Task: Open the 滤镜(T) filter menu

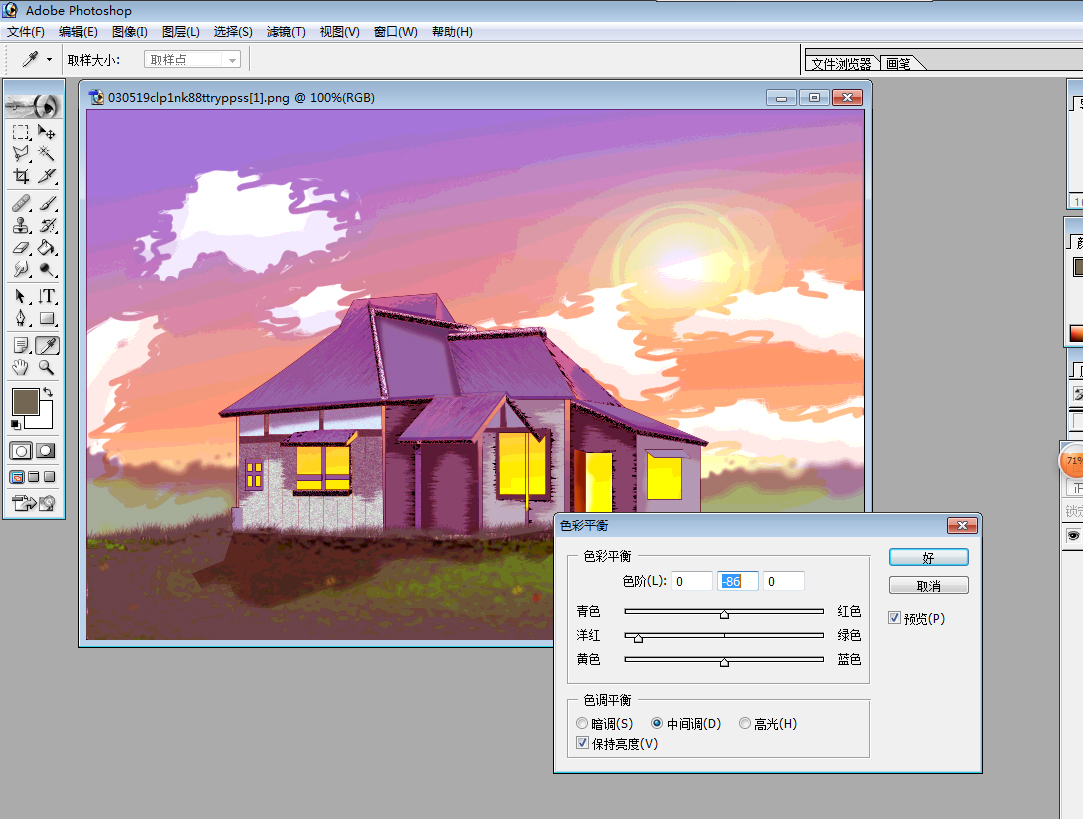Action: (286, 32)
